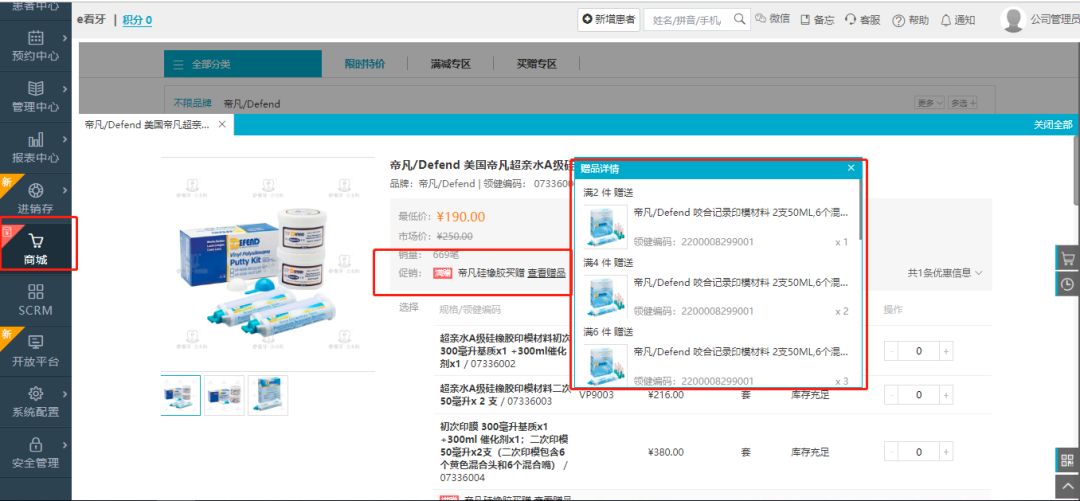Click 多选 multi-select button
Image resolution: width=1080 pixels, height=501 pixels.
click(963, 103)
